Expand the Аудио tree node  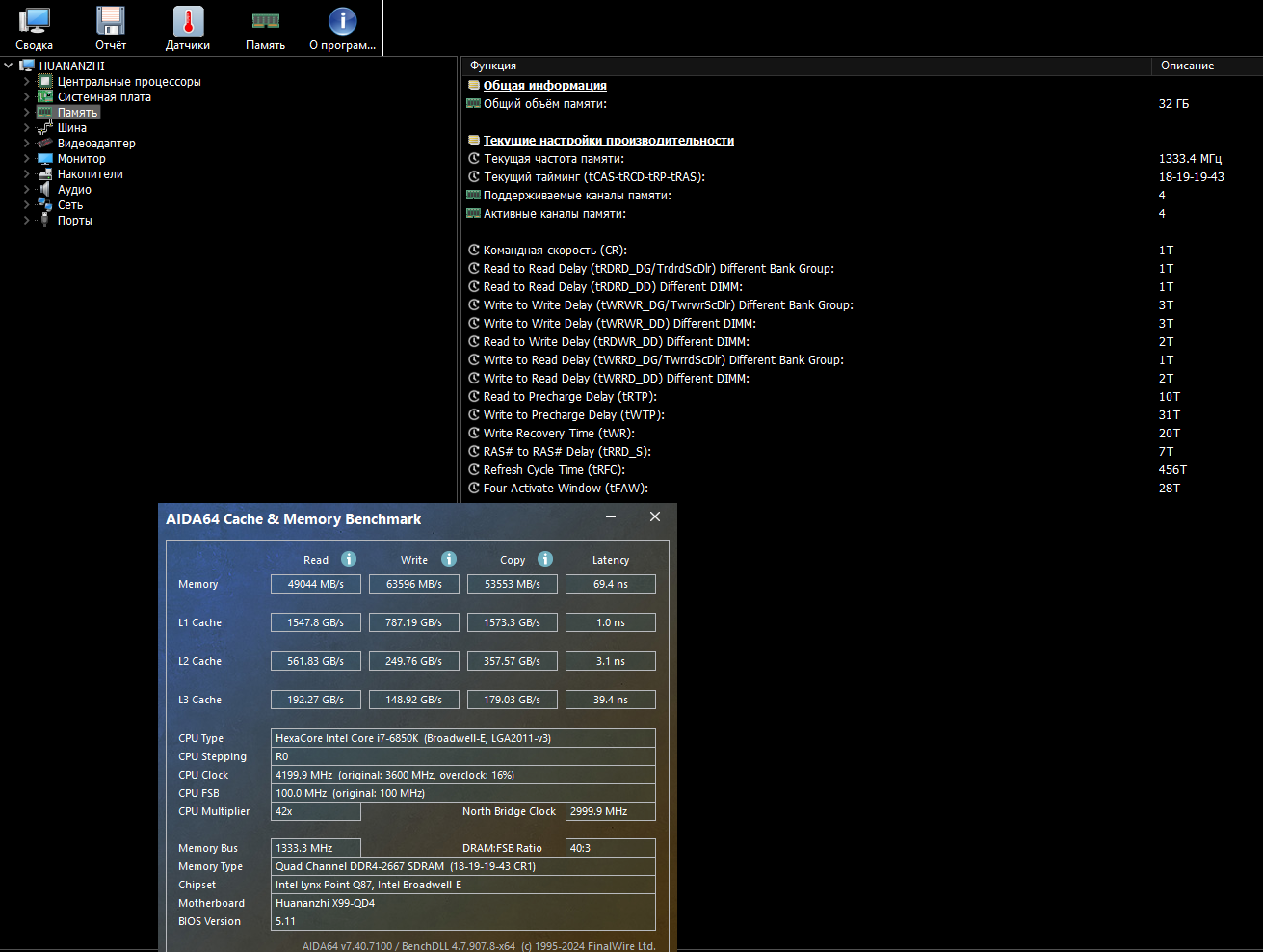[x=27, y=190]
